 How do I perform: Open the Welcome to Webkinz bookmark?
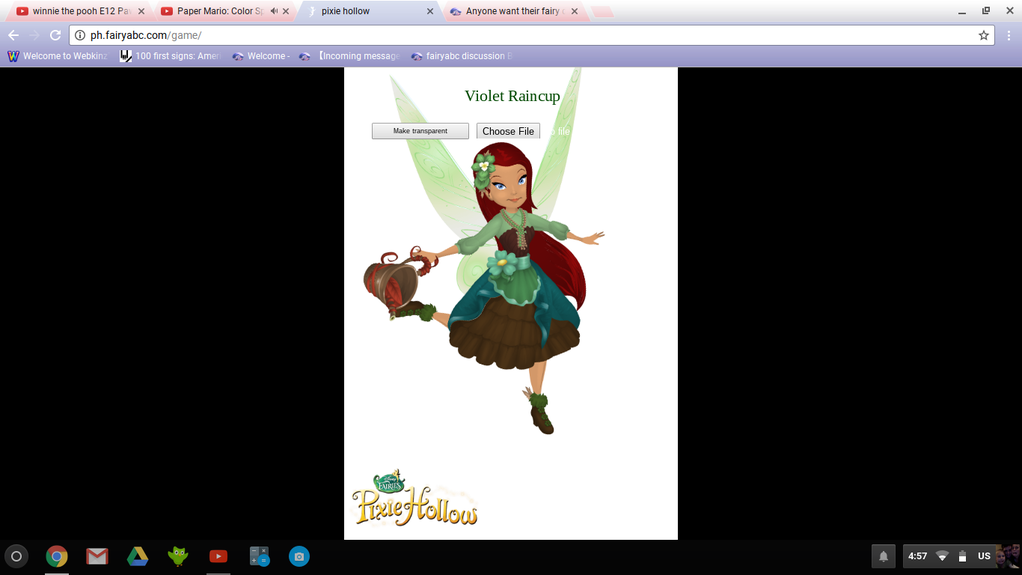point(57,56)
